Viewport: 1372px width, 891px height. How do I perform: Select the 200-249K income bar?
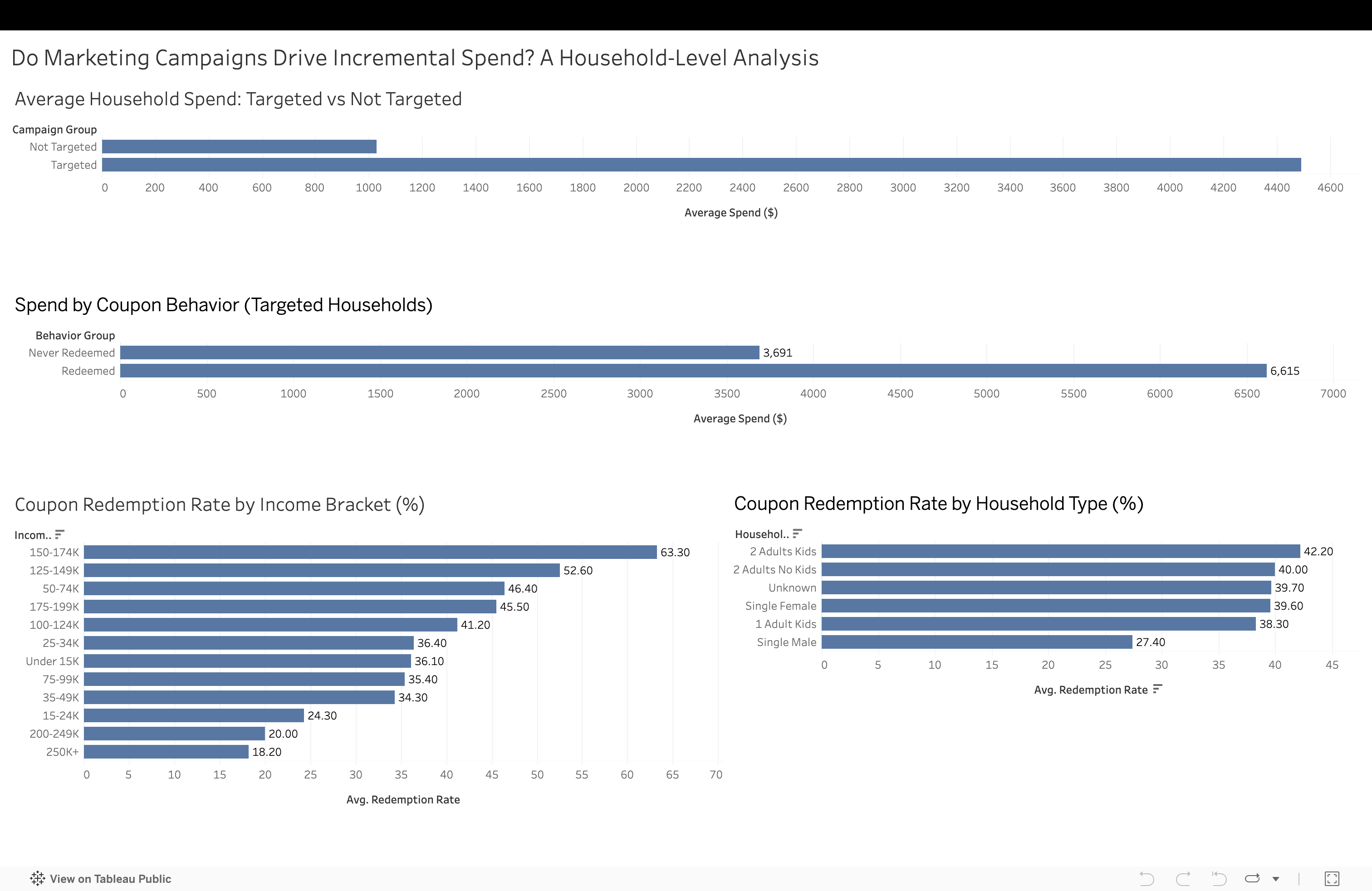tap(175, 734)
